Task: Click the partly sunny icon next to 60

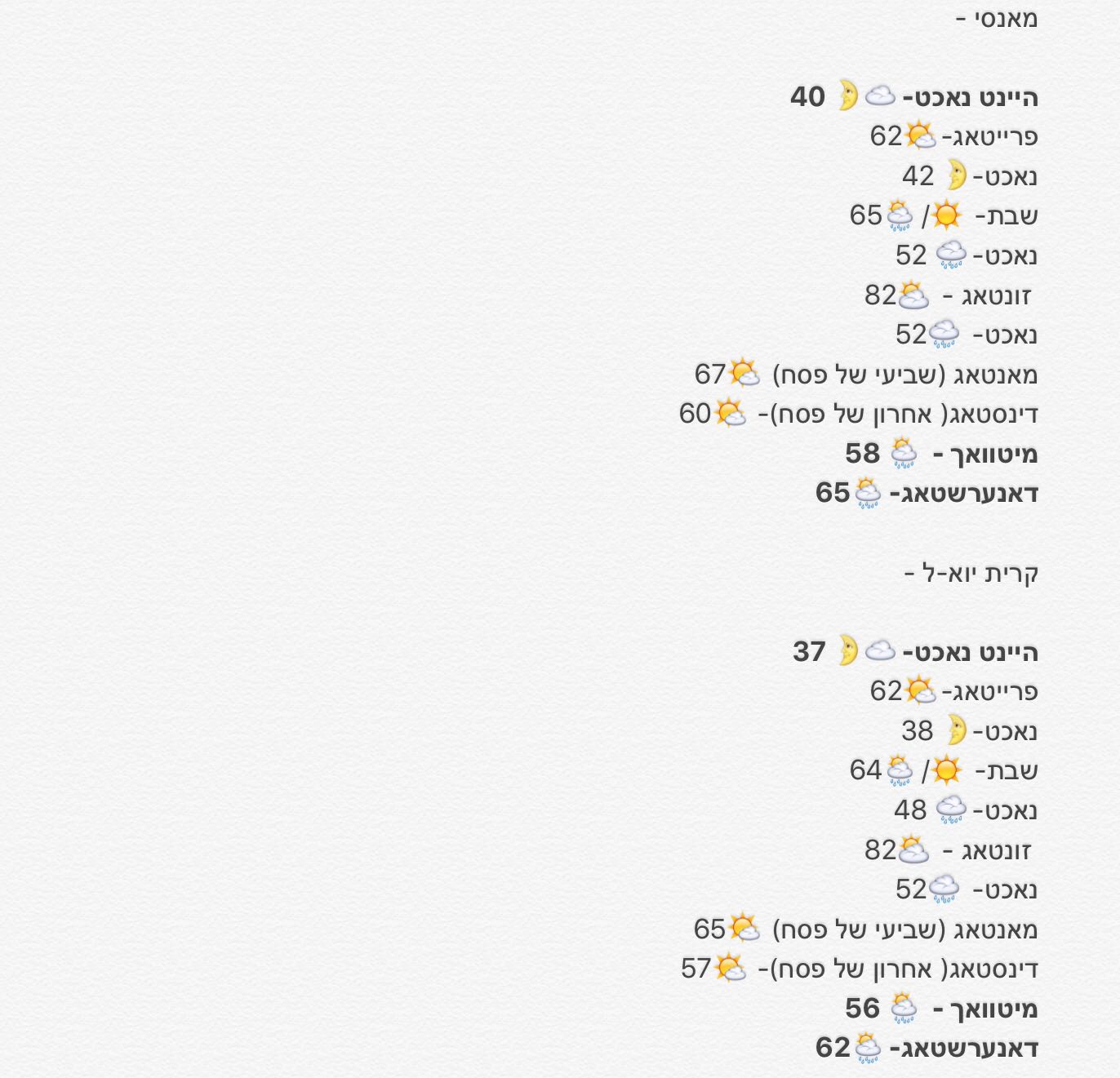Action: coord(730,413)
